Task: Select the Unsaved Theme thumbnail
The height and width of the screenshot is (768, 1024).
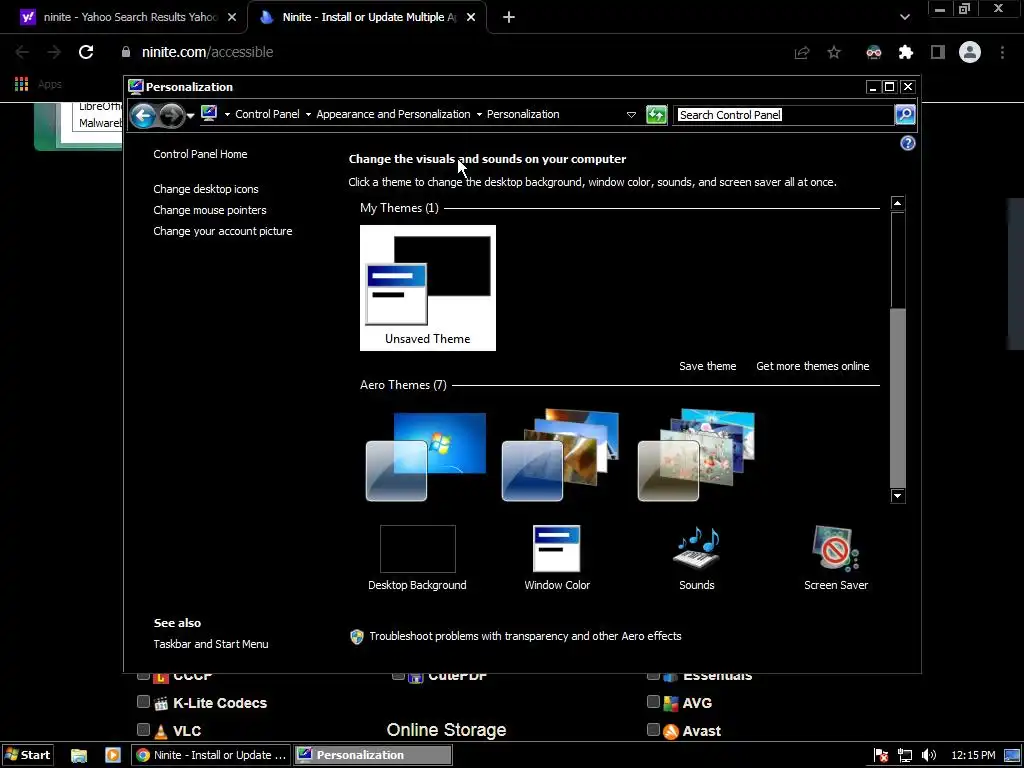Action: click(428, 288)
